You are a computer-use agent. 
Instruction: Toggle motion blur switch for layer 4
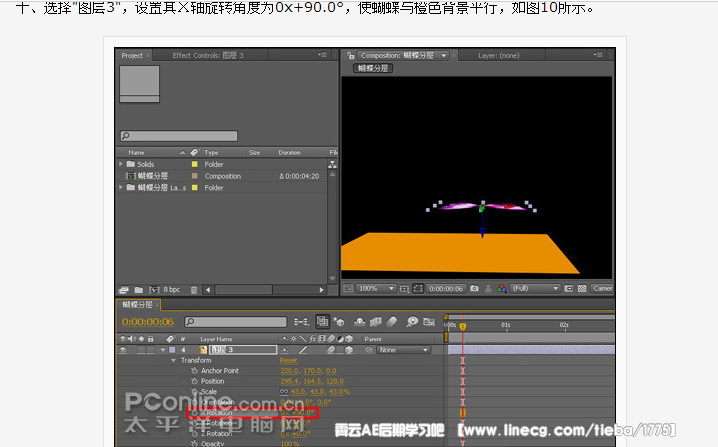(x=331, y=350)
